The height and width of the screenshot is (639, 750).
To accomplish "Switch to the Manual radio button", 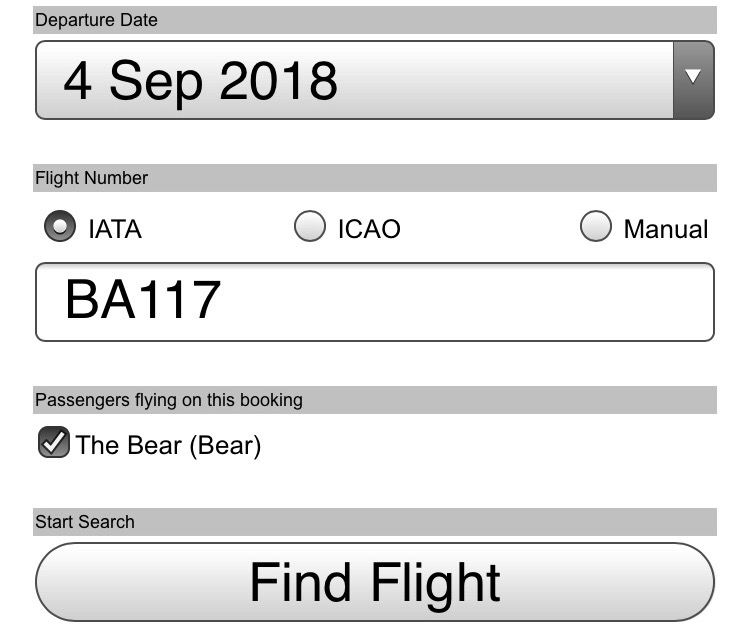I will point(596,228).
